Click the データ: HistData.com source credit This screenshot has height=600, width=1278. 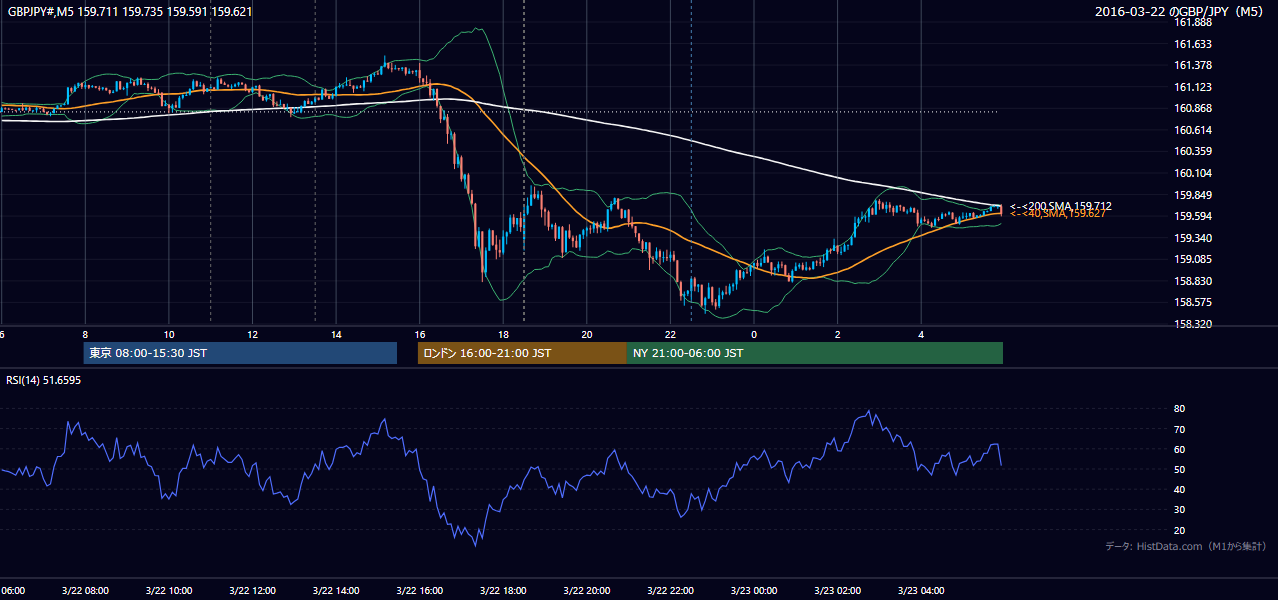pos(1186,546)
